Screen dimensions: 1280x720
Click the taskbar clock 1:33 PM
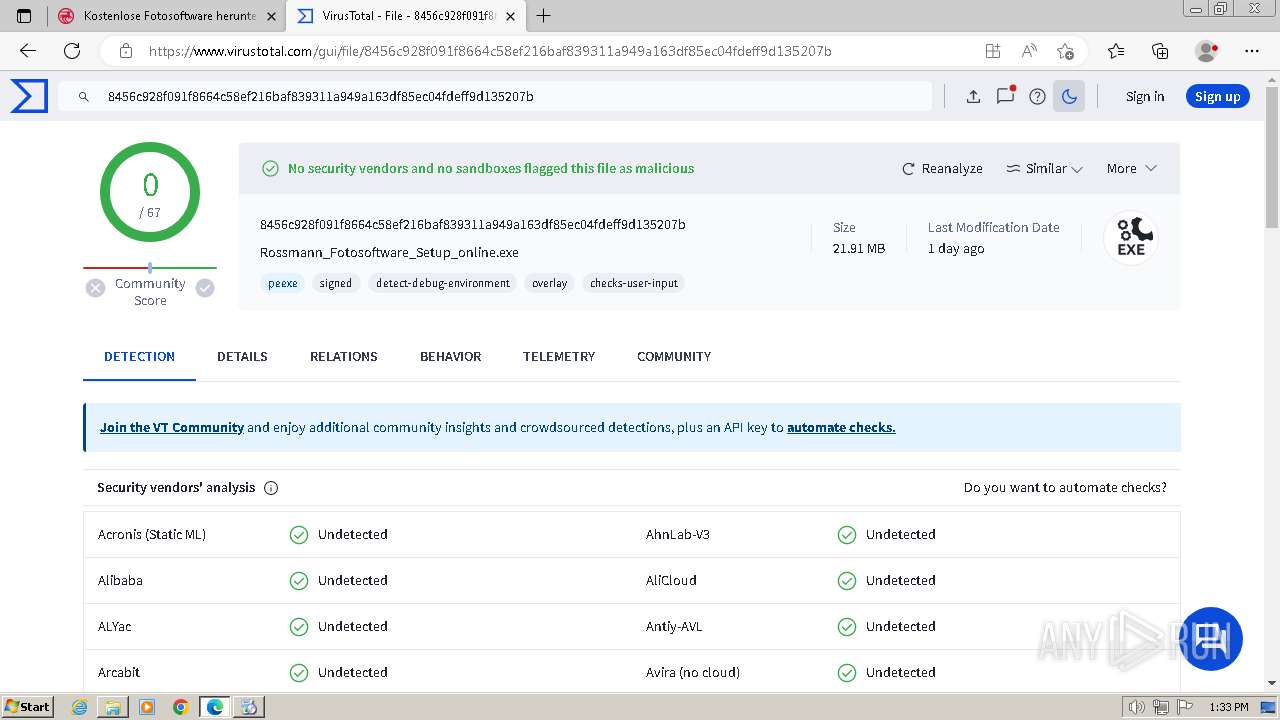click(x=1229, y=707)
